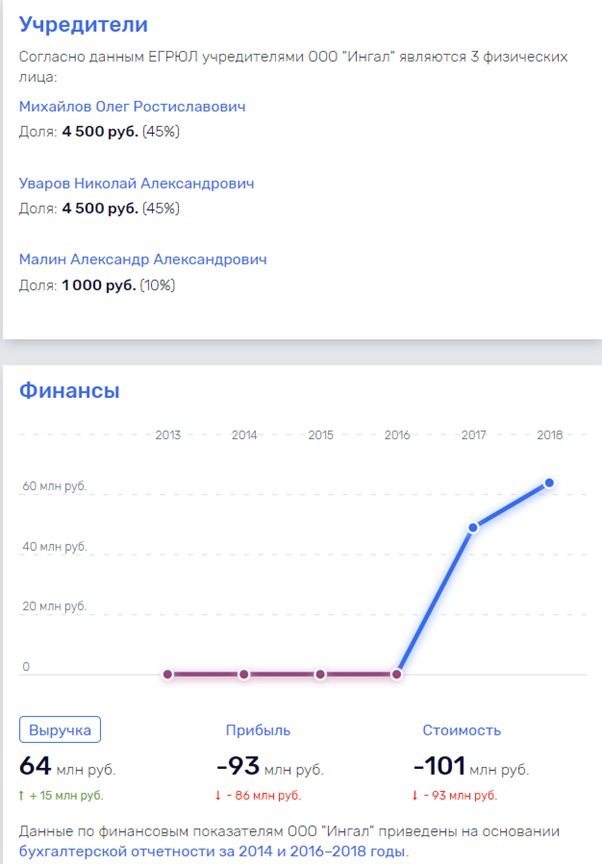Click the -86 млн руб. change text
This screenshot has width=602, height=864.
264,796
